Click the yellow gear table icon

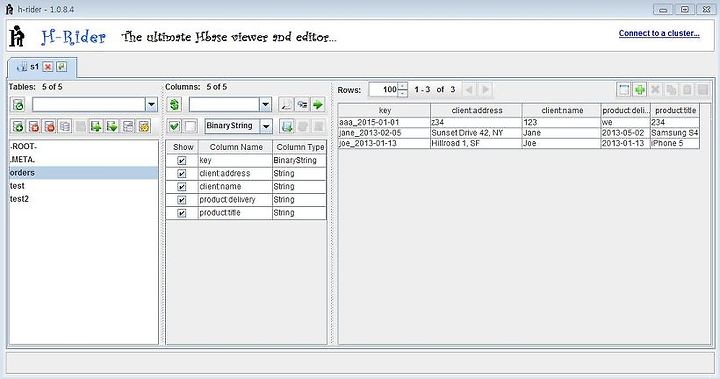(144, 126)
